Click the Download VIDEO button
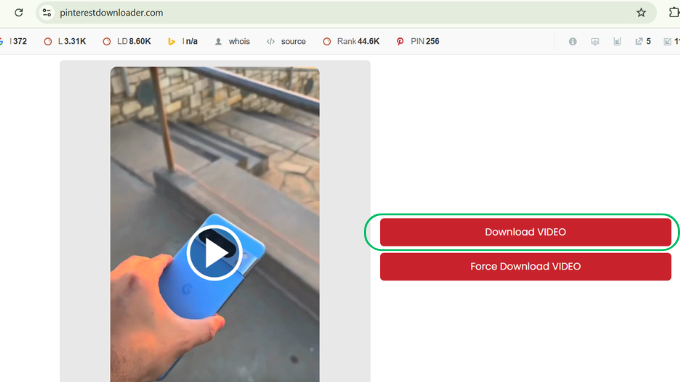 pyautogui.click(x=526, y=232)
